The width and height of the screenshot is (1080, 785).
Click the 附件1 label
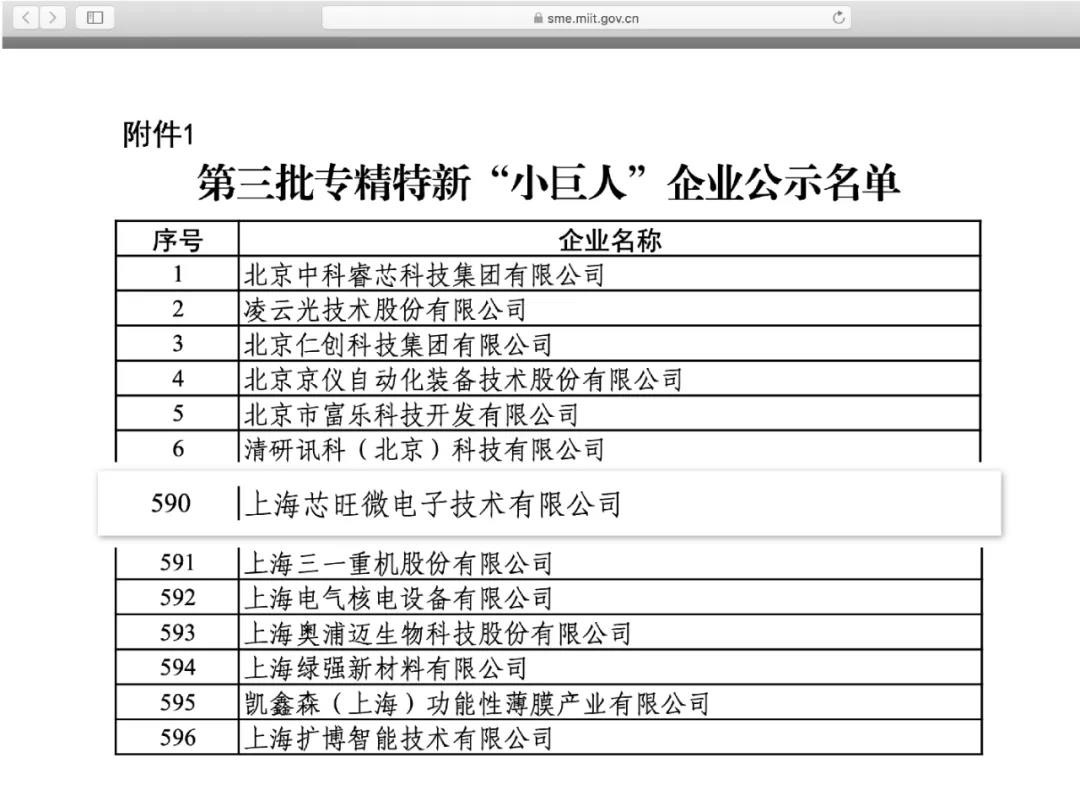pos(158,134)
